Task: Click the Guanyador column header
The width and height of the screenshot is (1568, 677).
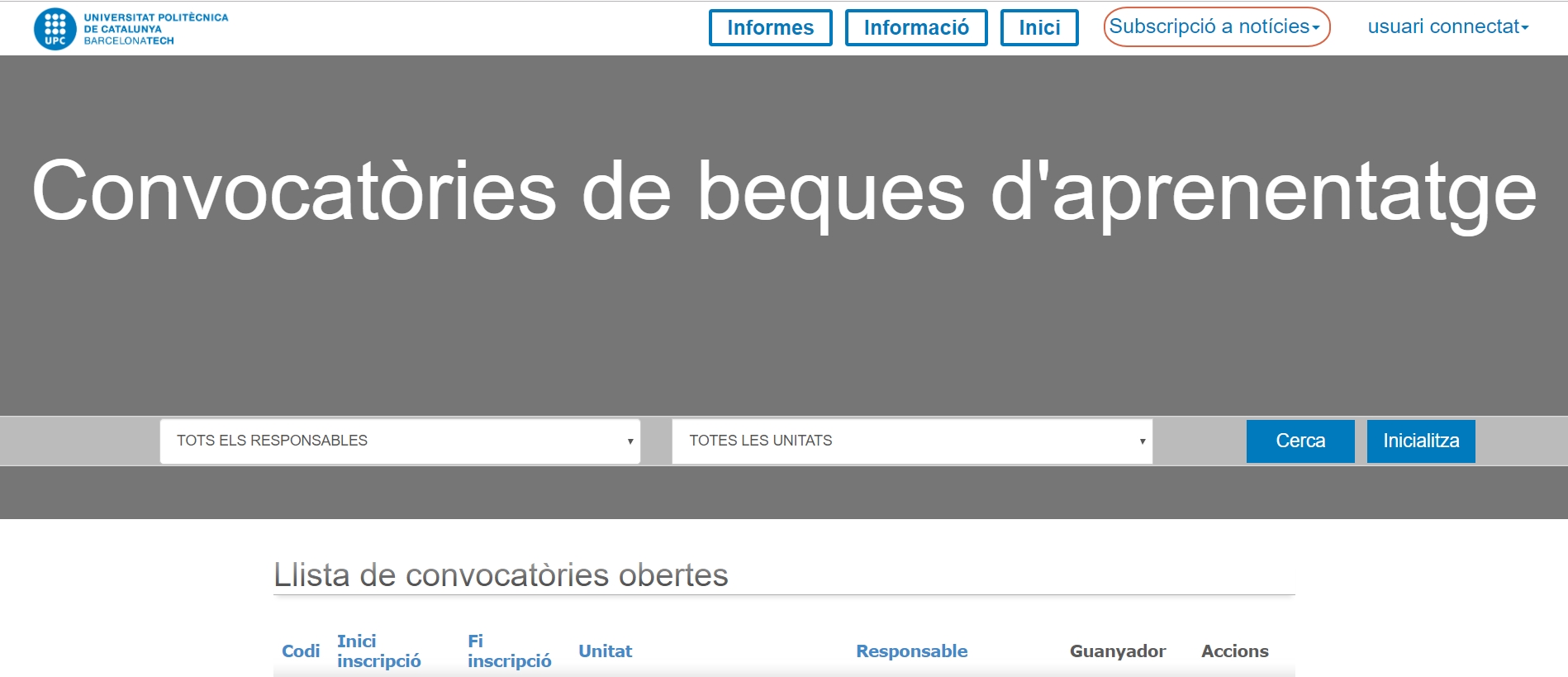Action: [1117, 651]
